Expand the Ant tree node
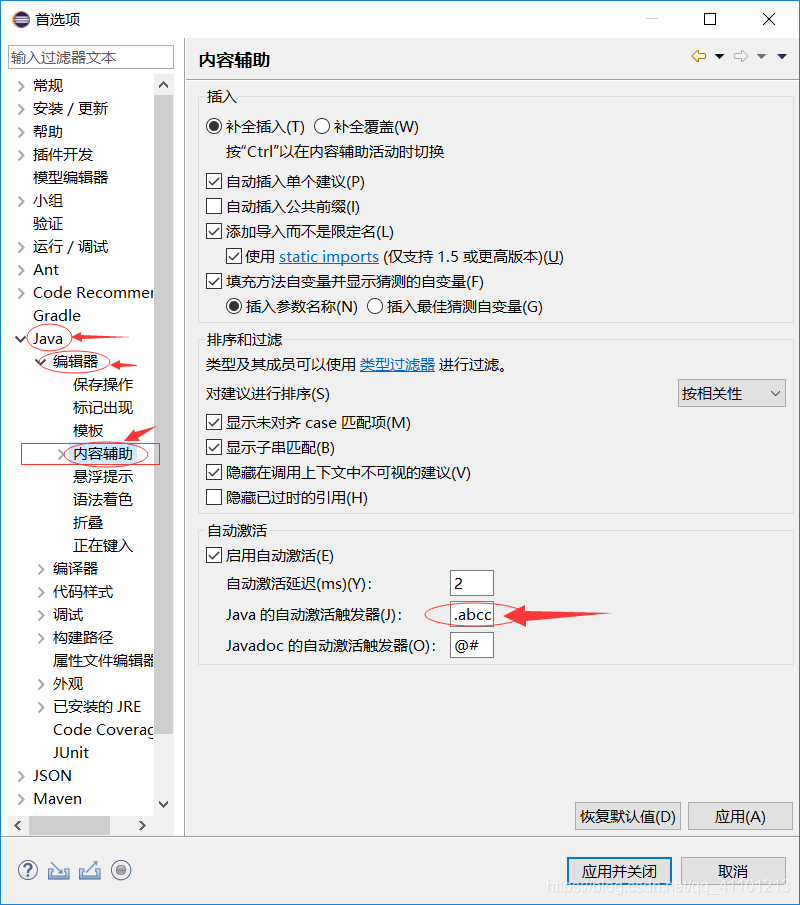Screen dimensions: 800x905 [x=21, y=270]
